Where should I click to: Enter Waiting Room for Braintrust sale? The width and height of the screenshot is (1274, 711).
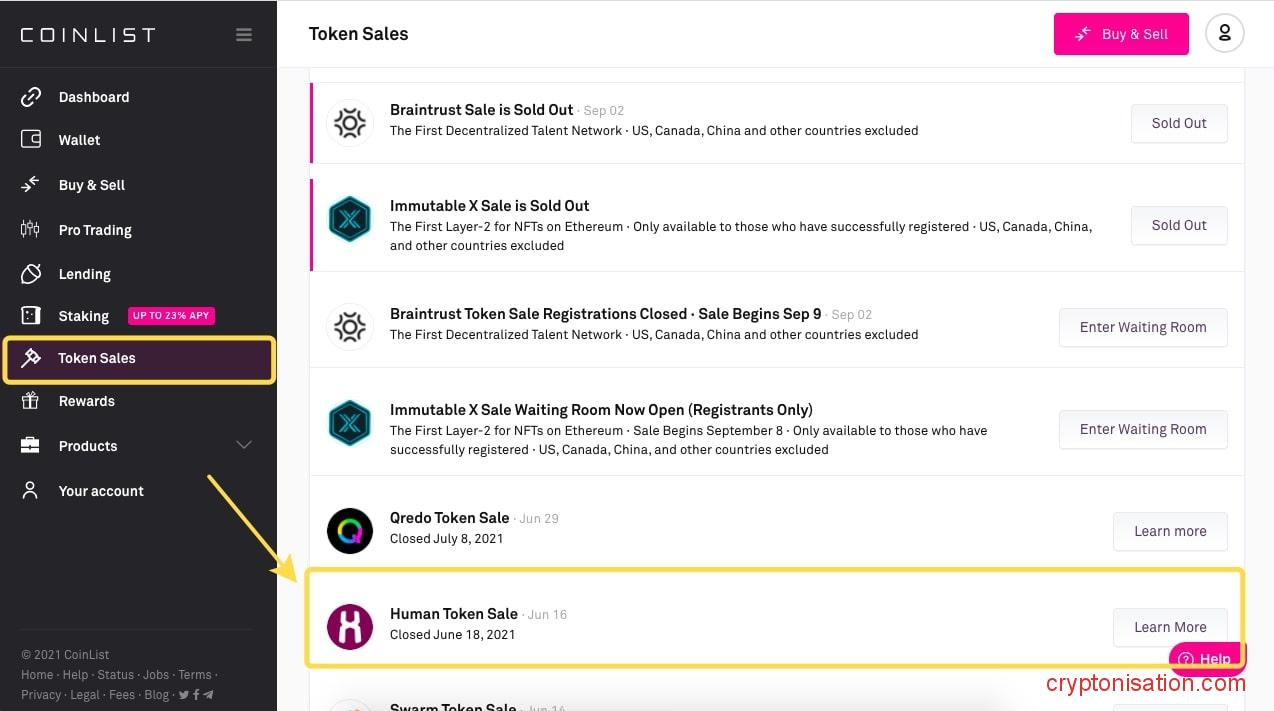(1143, 327)
